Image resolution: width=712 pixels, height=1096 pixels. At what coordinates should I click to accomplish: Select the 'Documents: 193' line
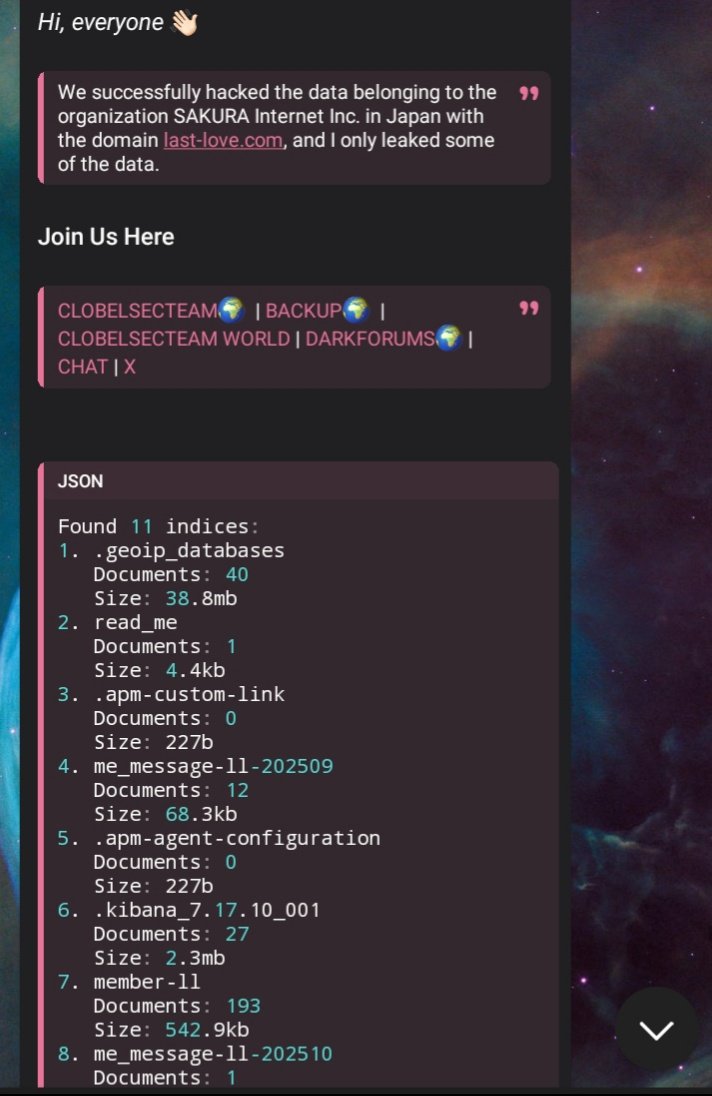(177, 1007)
